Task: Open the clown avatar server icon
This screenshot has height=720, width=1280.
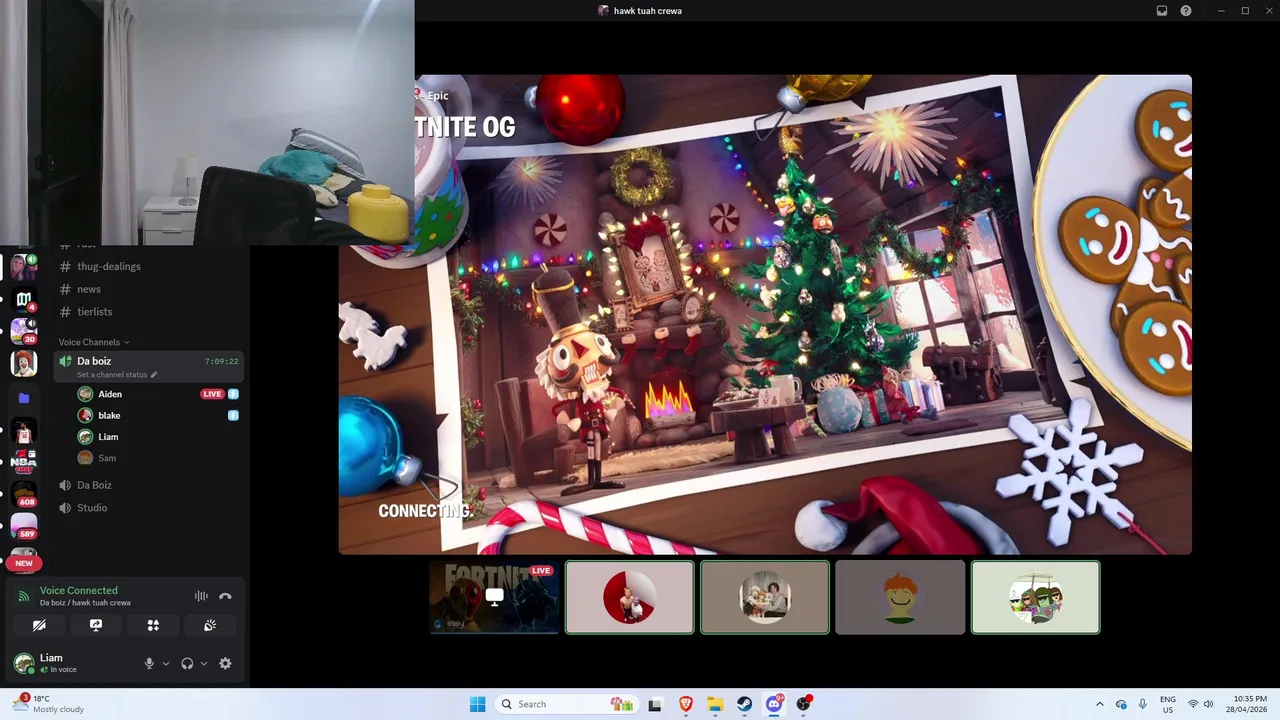Action: click(x=24, y=364)
